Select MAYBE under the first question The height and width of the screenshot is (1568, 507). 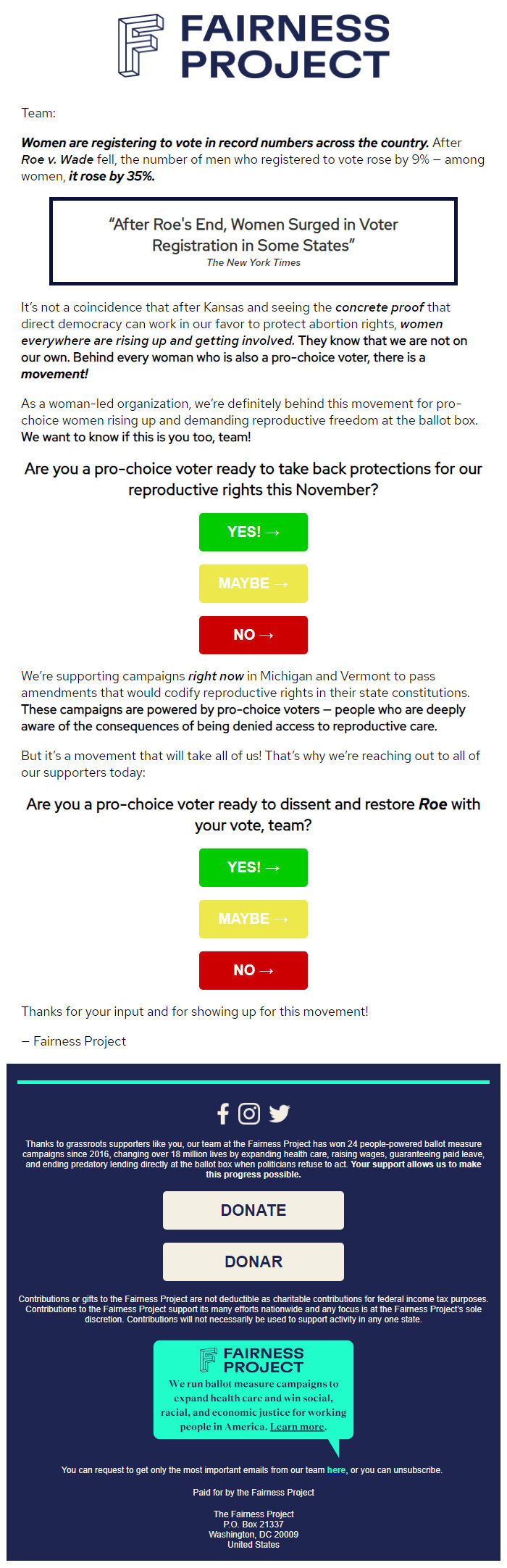point(253,583)
